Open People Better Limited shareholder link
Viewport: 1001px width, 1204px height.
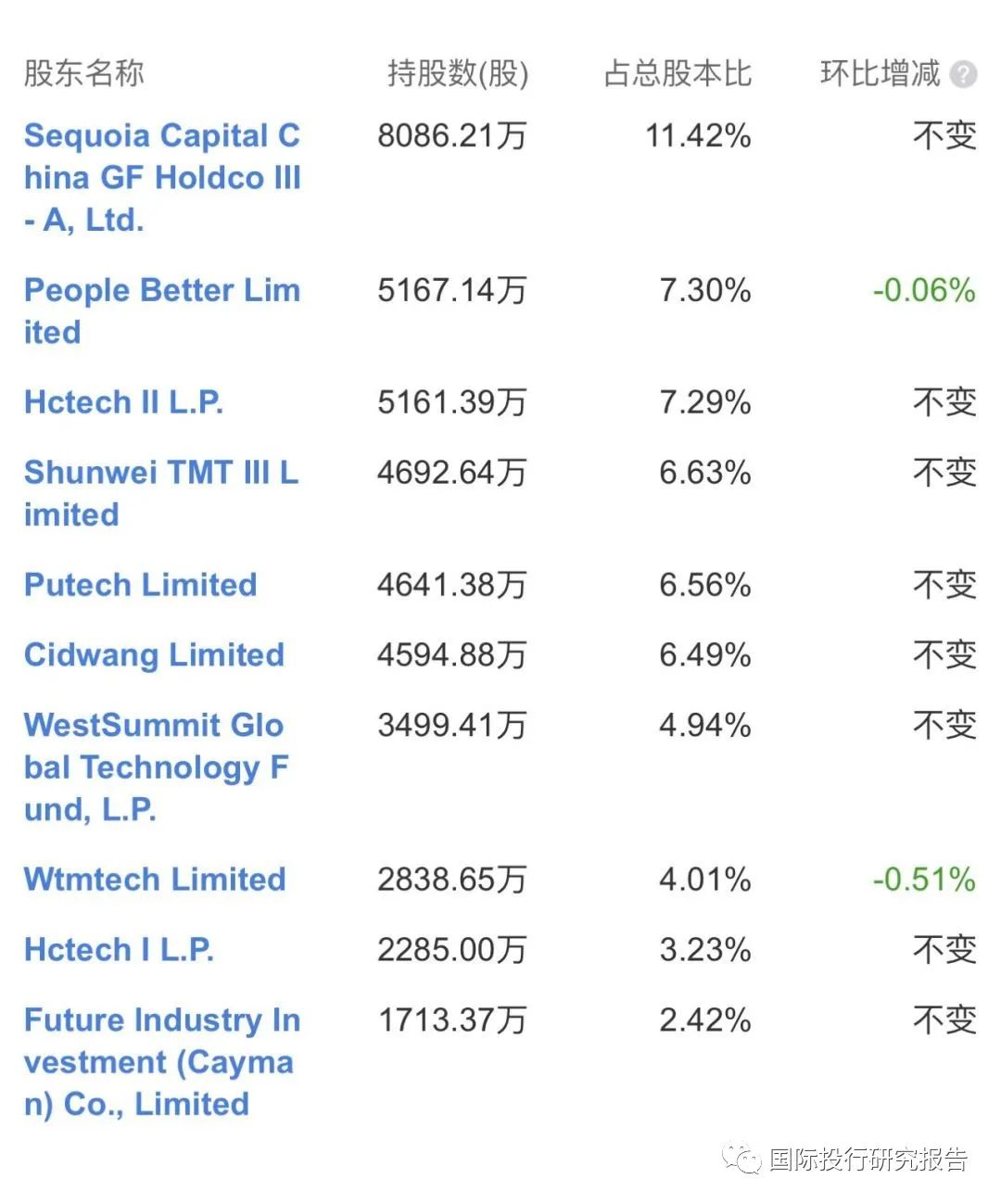point(162,311)
